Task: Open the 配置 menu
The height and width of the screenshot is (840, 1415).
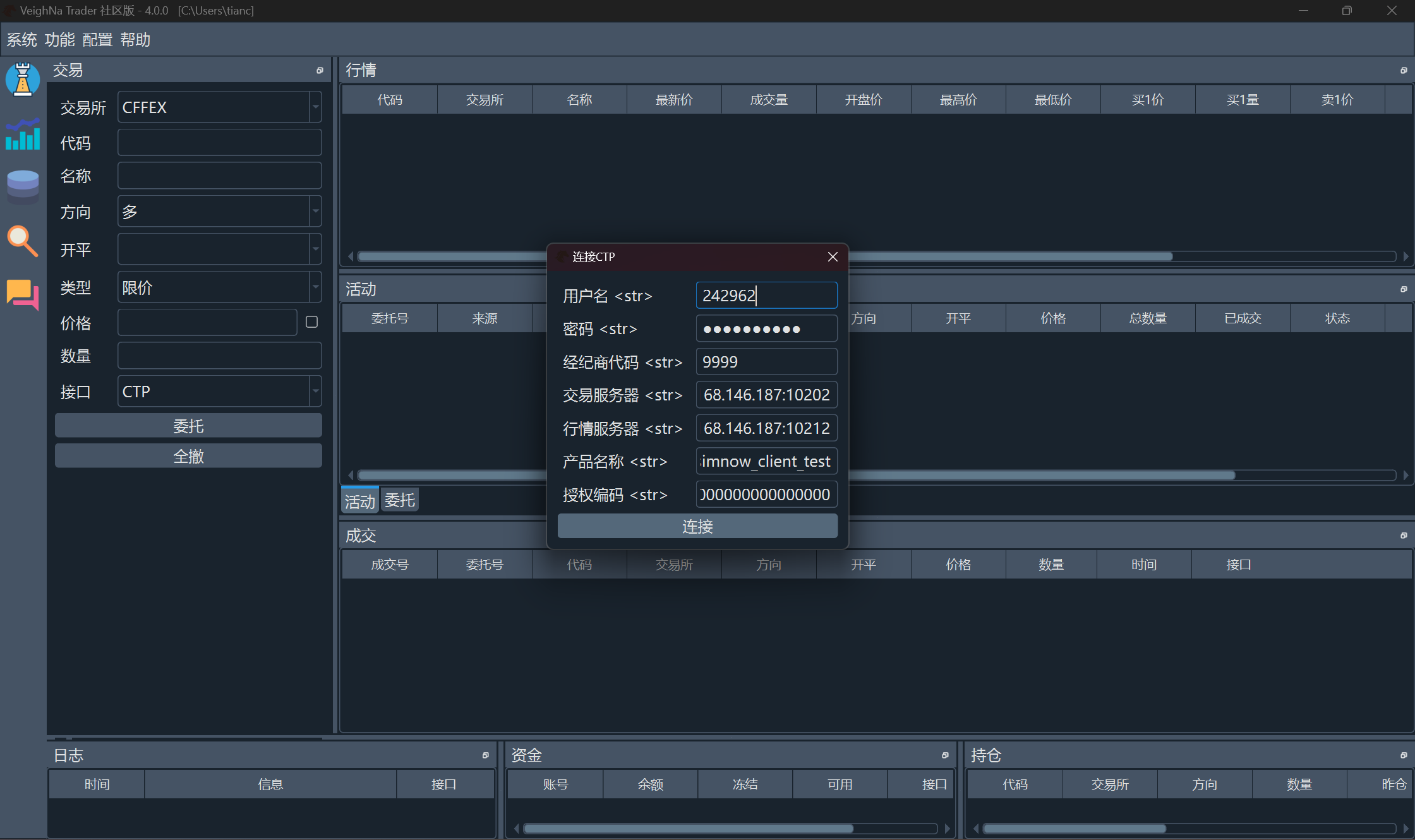Action: [x=97, y=40]
